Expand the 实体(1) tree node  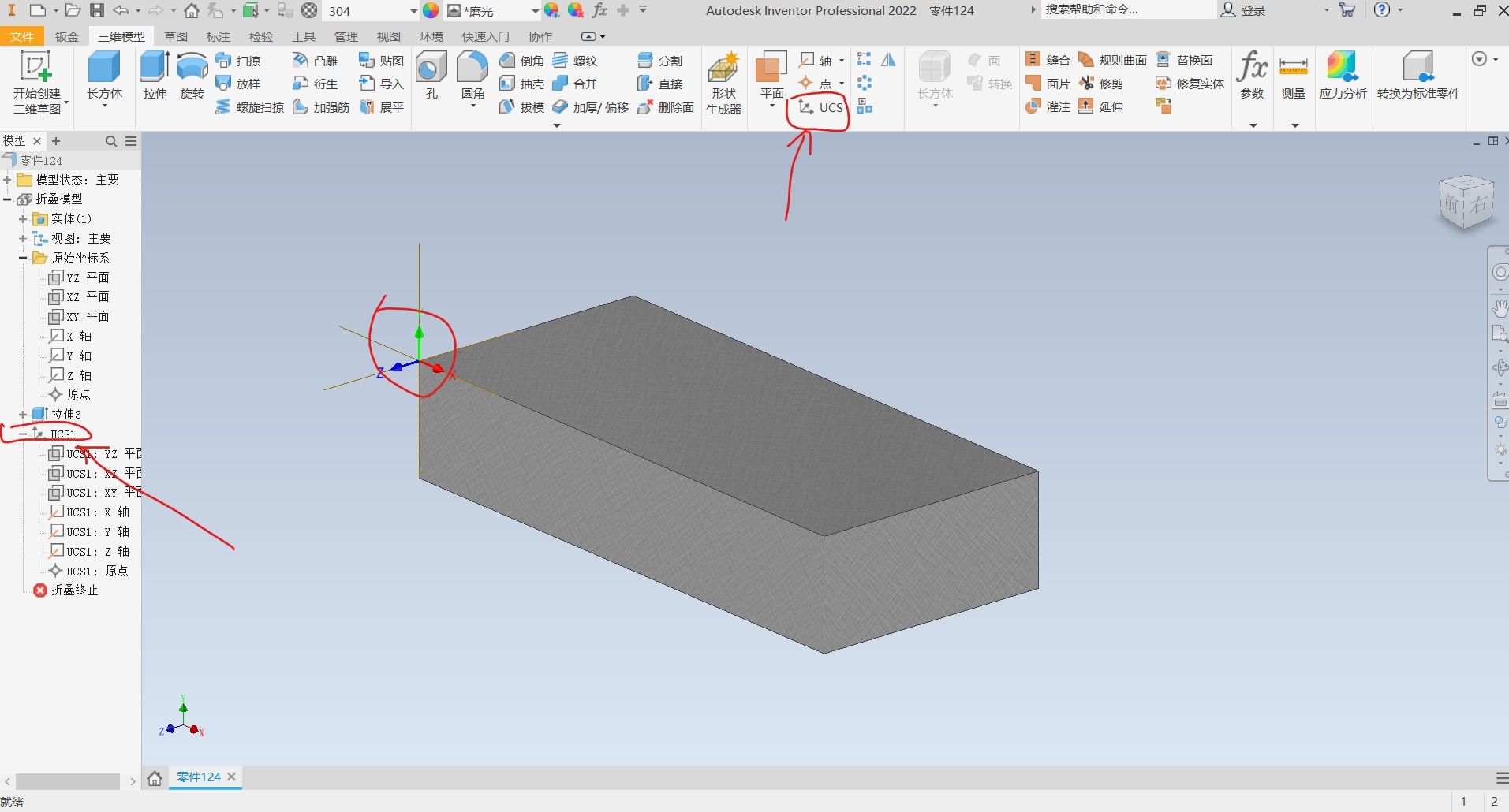[x=23, y=219]
